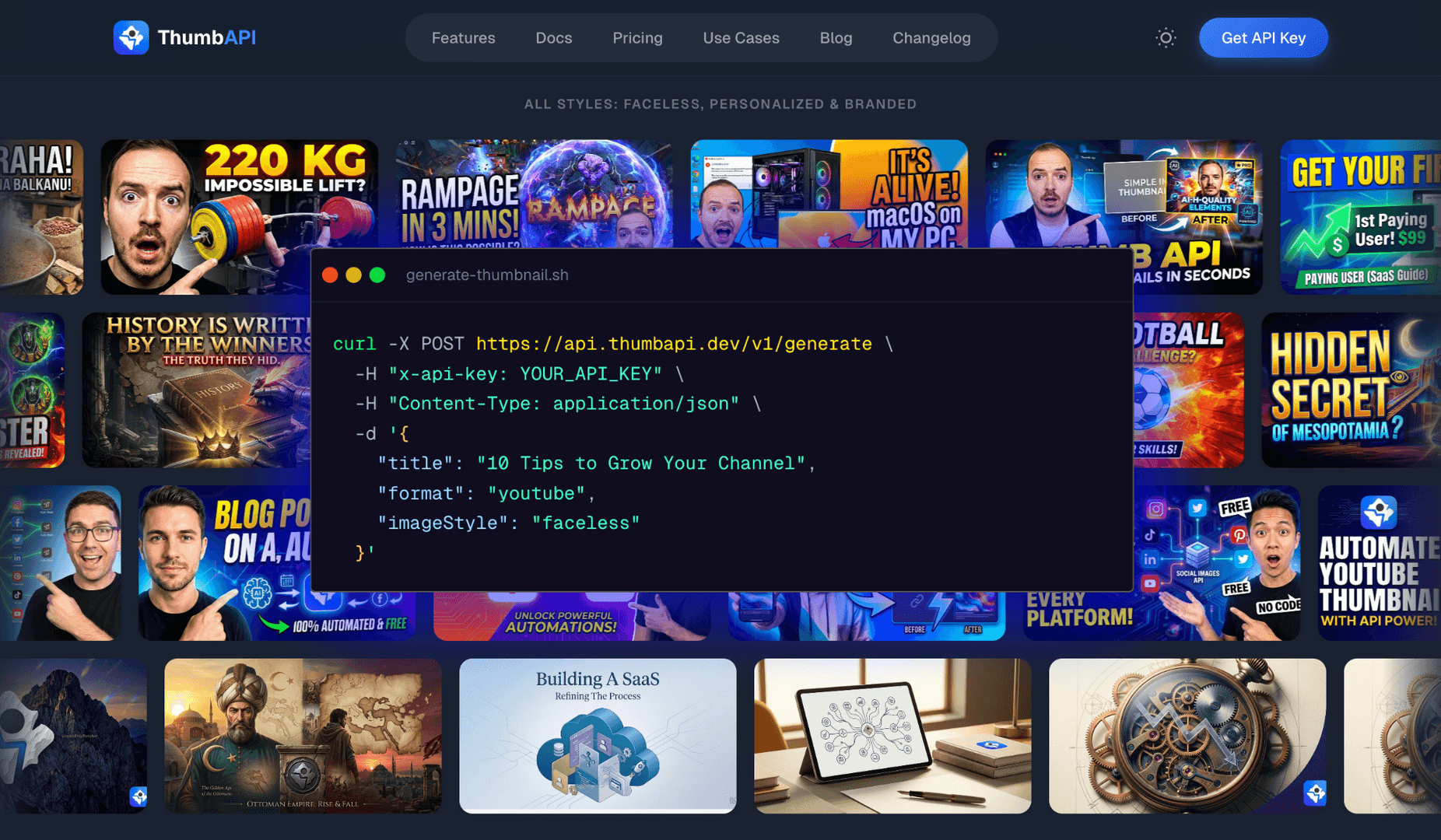Click ThumbAPI badge on pocket watch thumbnail
Image resolution: width=1441 pixels, height=840 pixels.
[1315, 793]
